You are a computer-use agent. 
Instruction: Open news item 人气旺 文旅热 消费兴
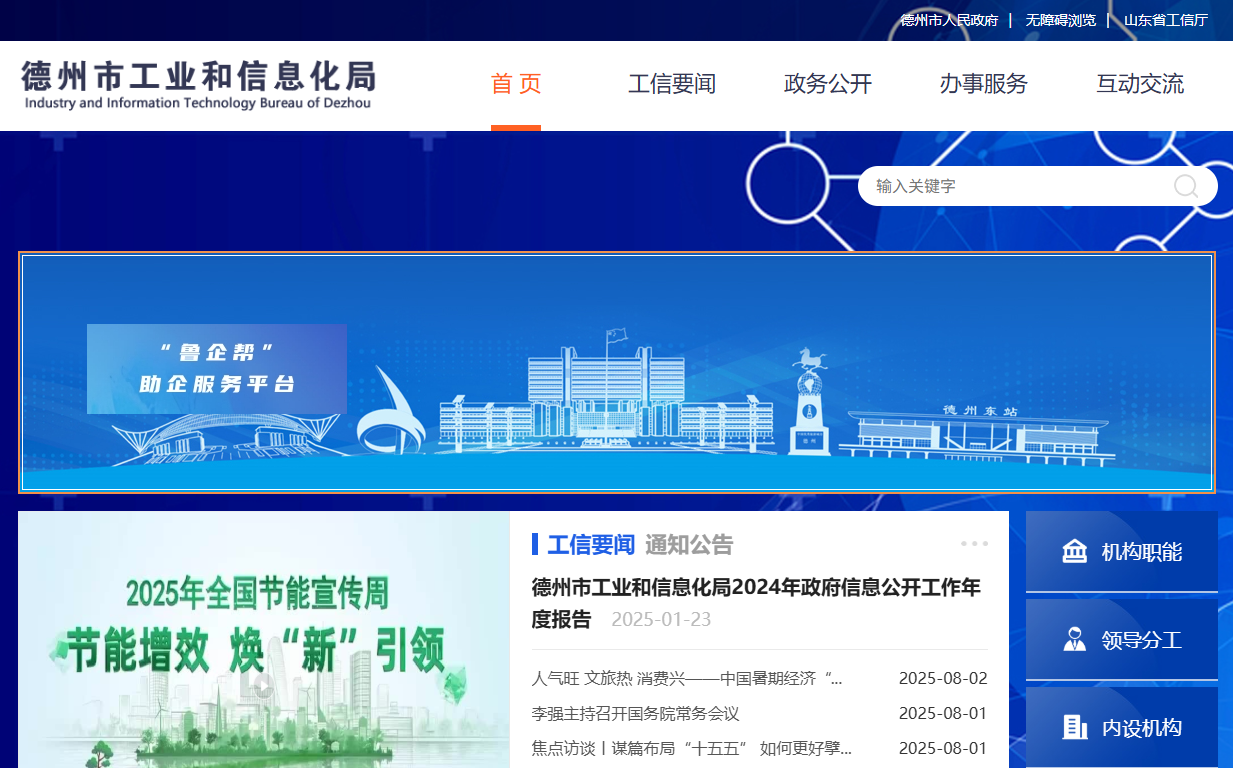[687, 678]
